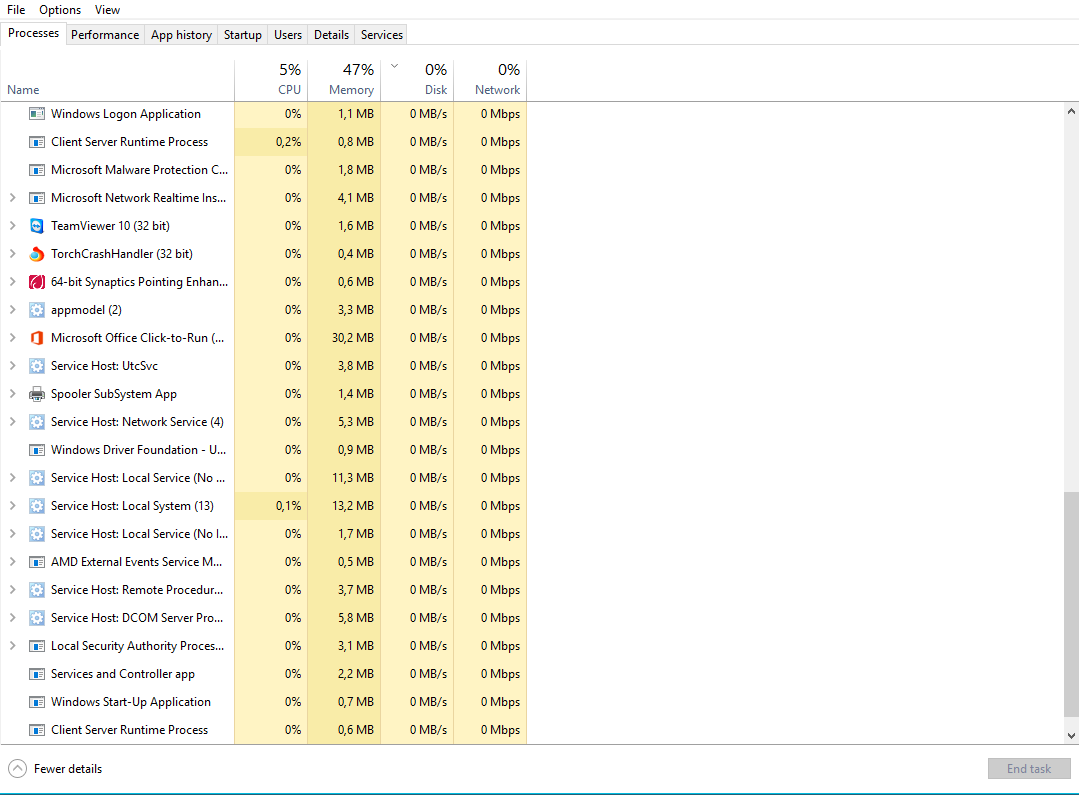
Task: Click the Local Security Authority Process icon
Action: pyautogui.click(x=36, y=646)
